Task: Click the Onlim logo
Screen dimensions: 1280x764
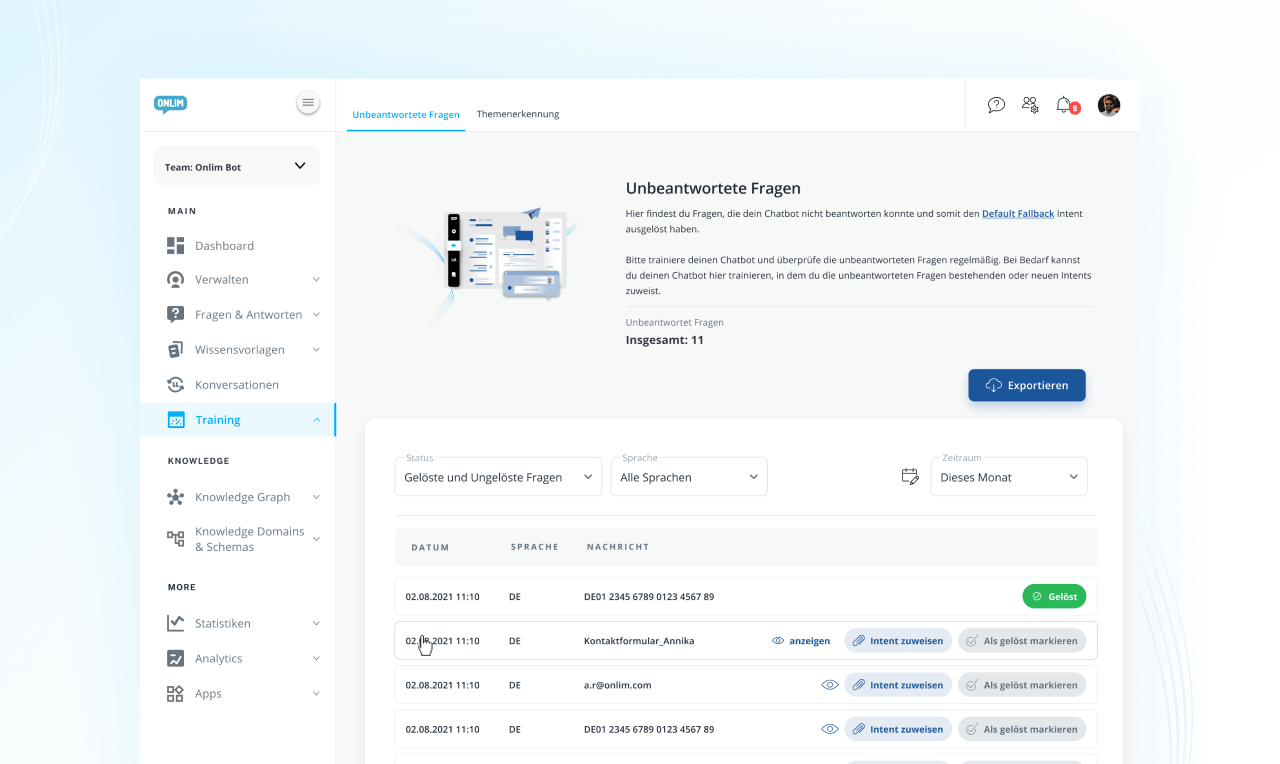Action: point(170,104)
